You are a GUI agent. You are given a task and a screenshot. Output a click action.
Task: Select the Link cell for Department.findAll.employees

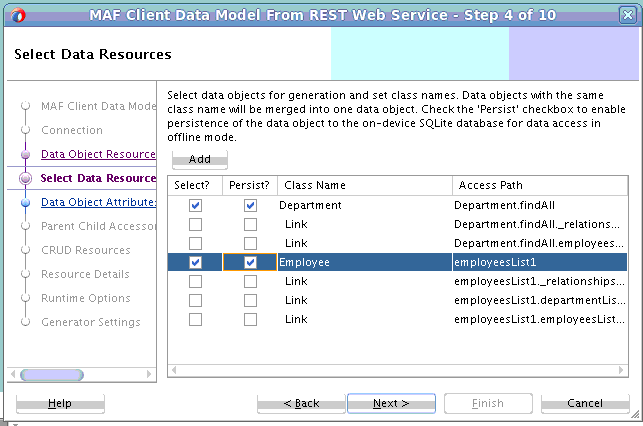[365, 243]
